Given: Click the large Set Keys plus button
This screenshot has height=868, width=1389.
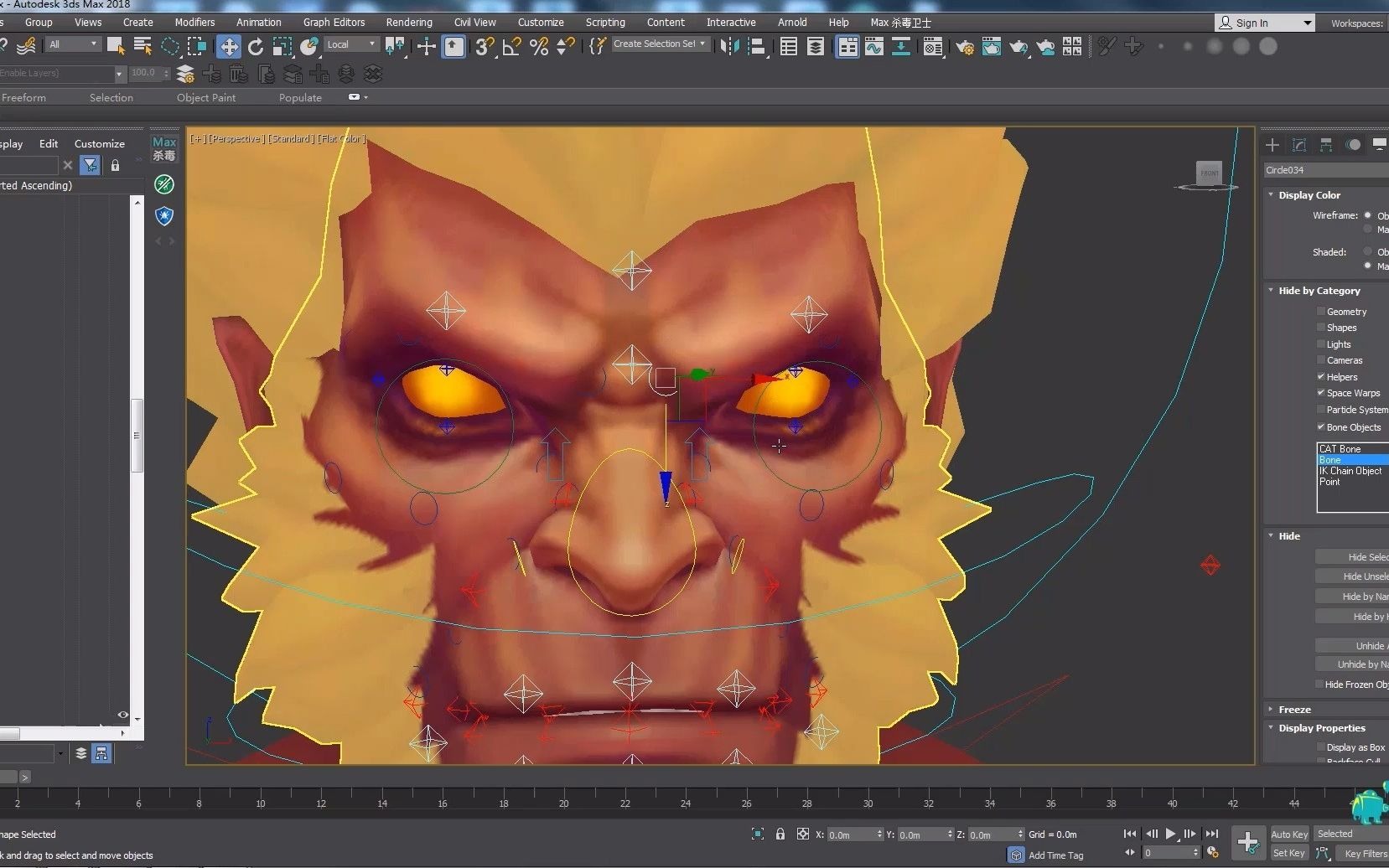Looking at the screenshot, I should click(1247, 842).
